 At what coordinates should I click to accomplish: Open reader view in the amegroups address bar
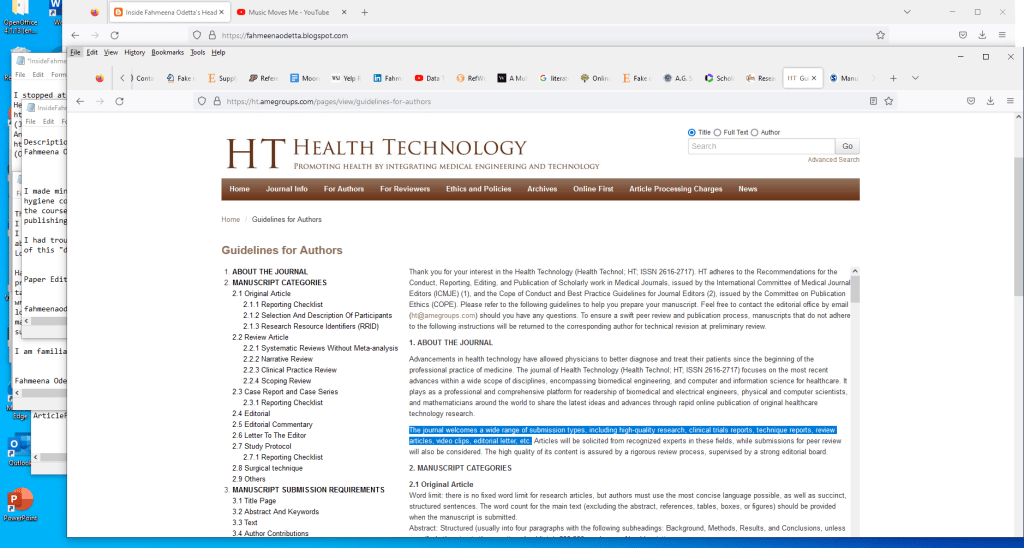pyautogui.click(x=873, y=101)
